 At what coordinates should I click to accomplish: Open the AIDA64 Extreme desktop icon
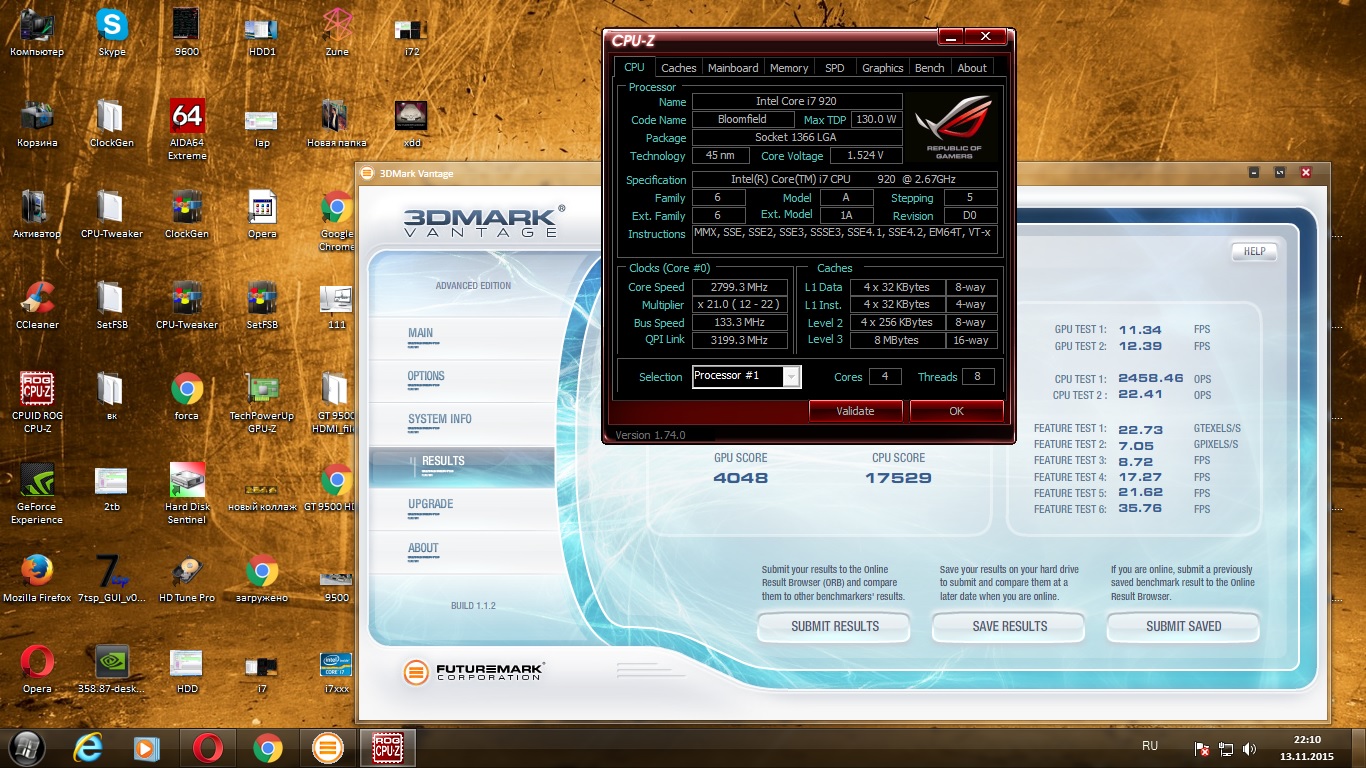pos(187,118)
